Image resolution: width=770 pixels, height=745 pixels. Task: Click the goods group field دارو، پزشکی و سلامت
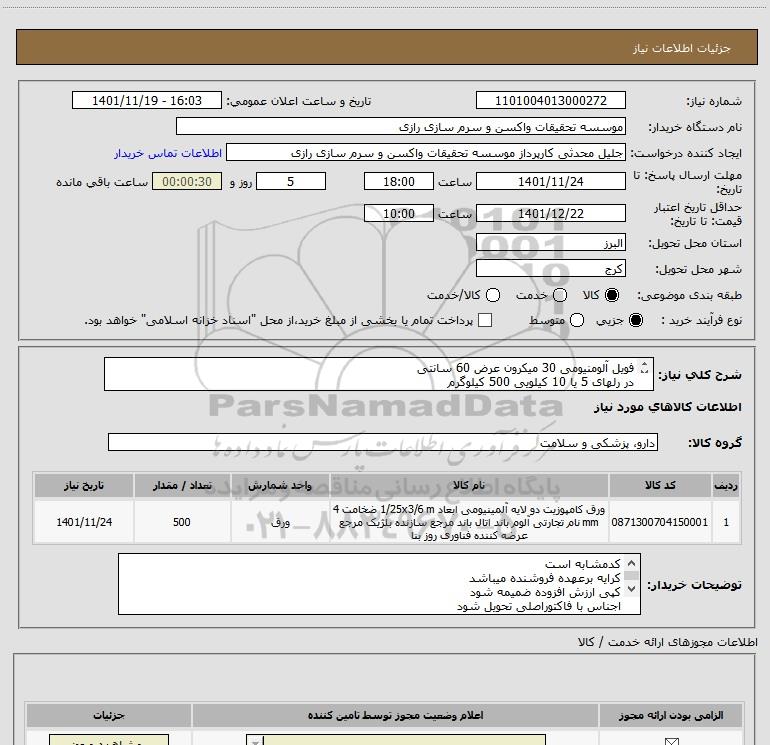(x=383, y=442)
